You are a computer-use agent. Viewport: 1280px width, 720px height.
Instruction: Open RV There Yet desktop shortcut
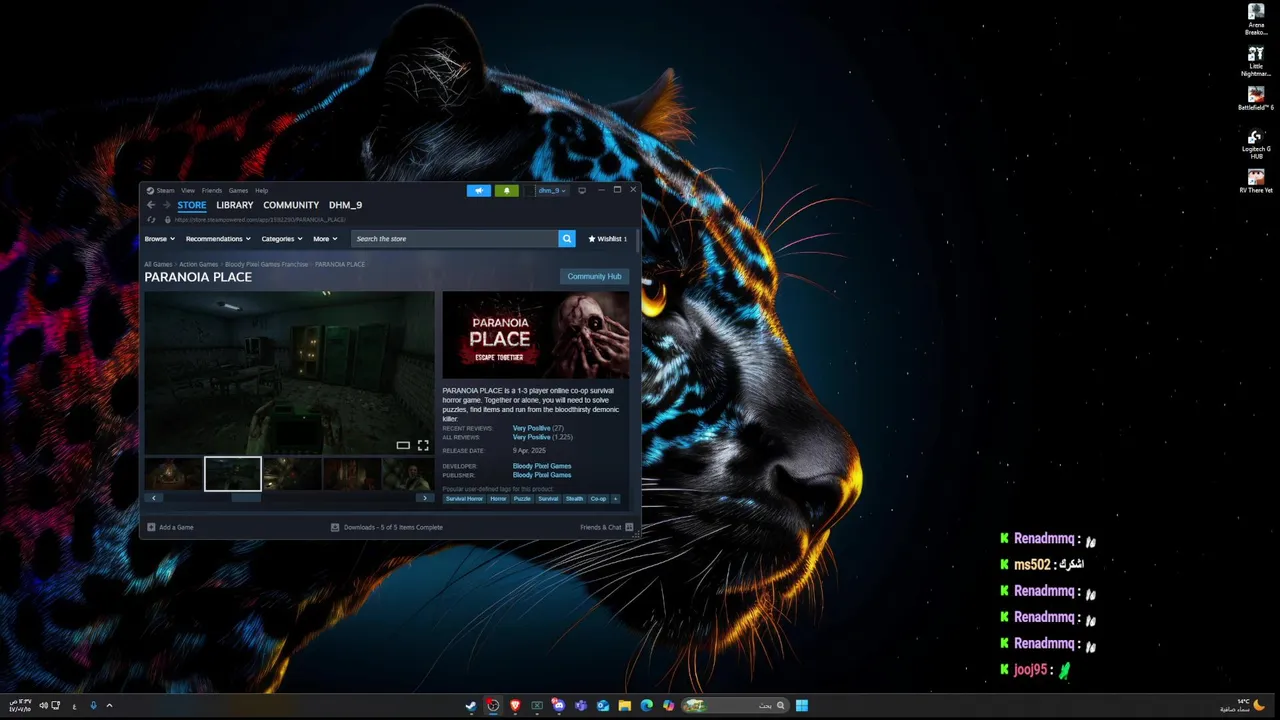(x=1256, y=181)
